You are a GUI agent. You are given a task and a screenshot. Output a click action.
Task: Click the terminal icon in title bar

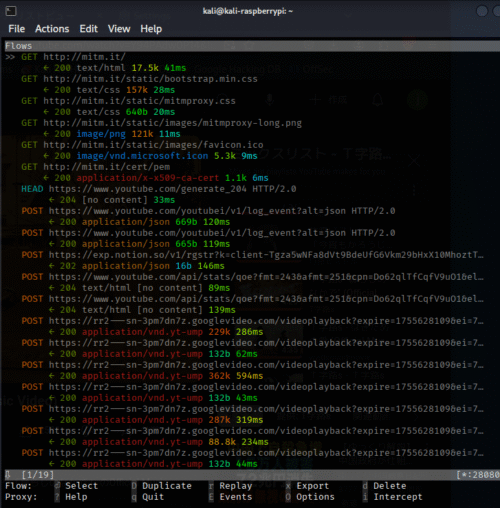(11, 11)
